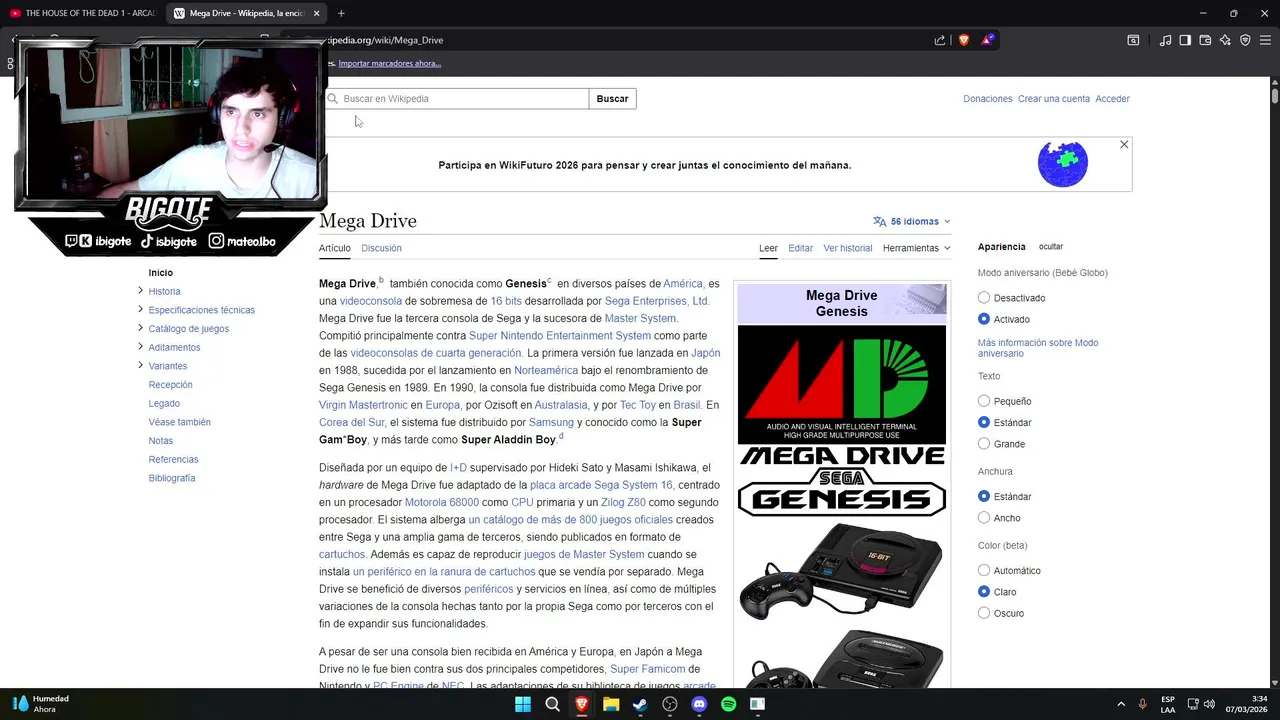1280x720 pixels.
Task: Open OBS Studio from taskbar
Action: coord(670,704)
